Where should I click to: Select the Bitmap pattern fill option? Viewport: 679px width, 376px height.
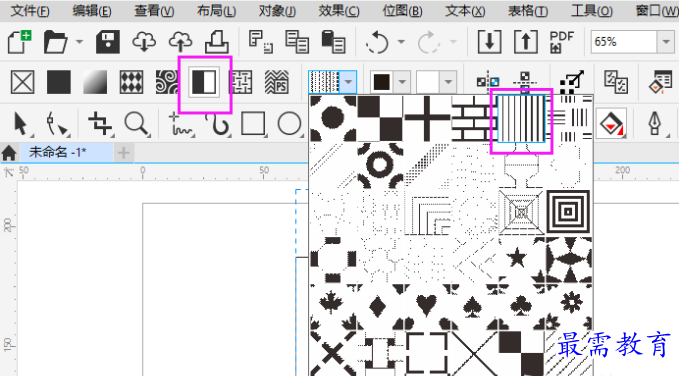point(167,82)
